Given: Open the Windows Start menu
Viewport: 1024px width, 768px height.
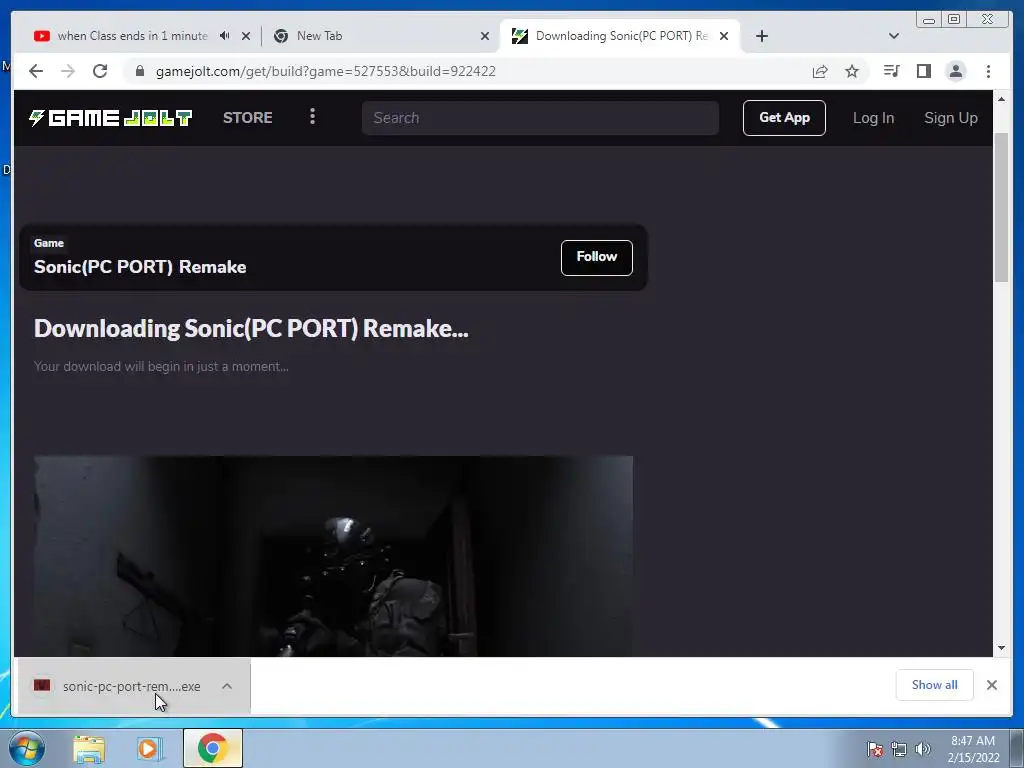Looking at the screenshot, I should (27, 748).
